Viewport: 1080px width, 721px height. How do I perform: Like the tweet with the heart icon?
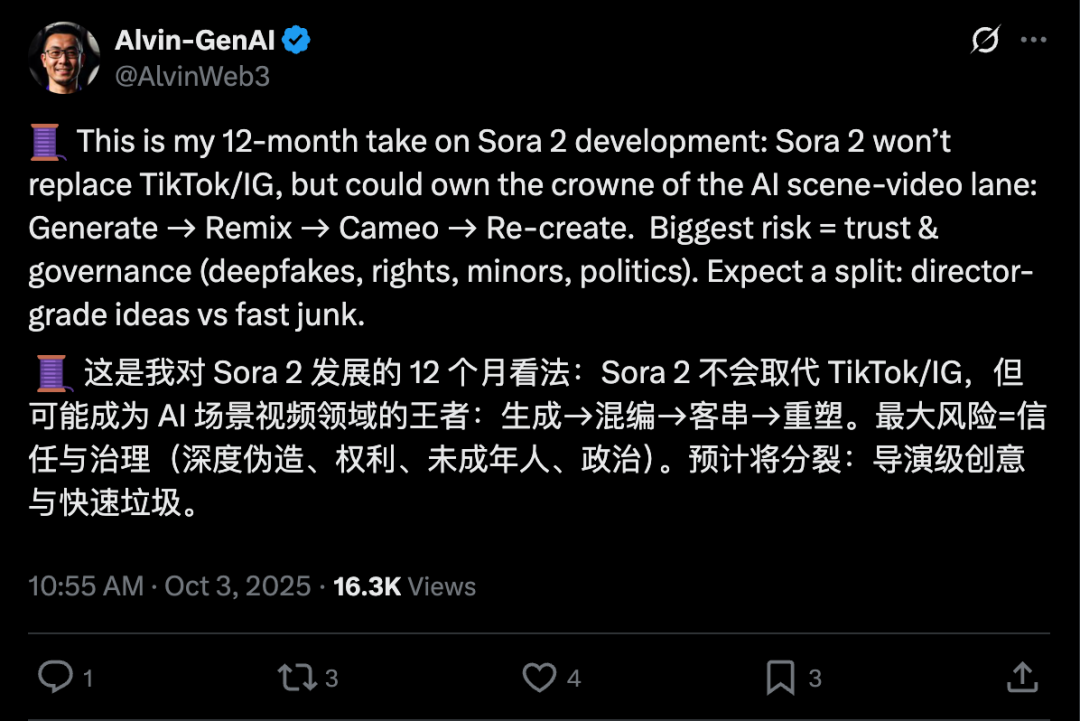[x=539, y=678]
